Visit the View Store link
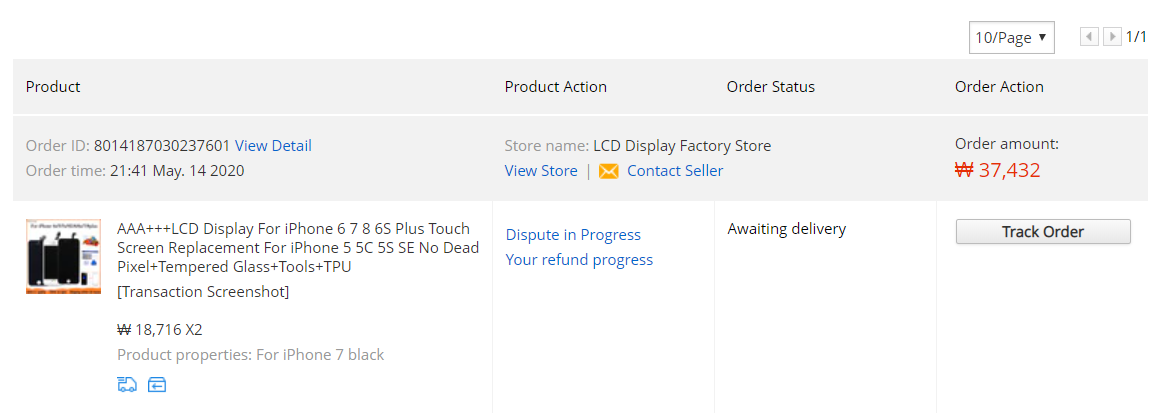The height and width of the screenshot is (413, 1161). point(541,171)
